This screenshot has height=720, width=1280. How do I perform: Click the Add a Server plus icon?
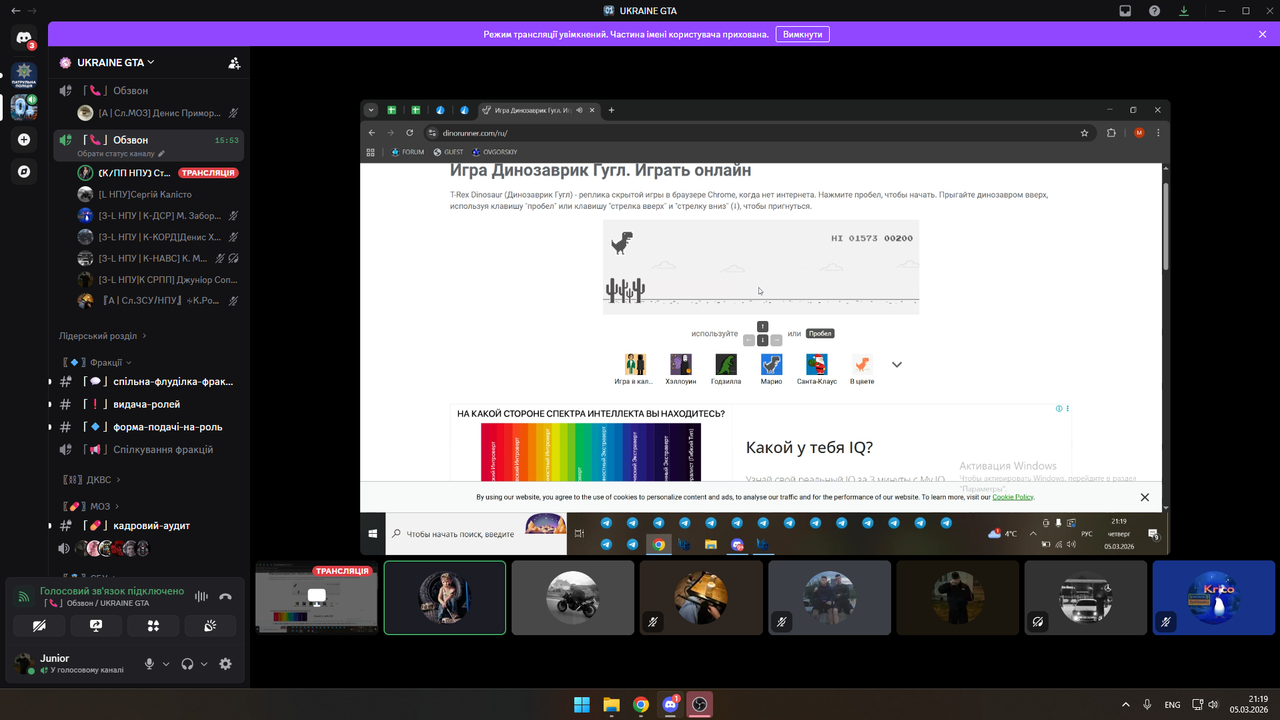click(x=24, y=140)
